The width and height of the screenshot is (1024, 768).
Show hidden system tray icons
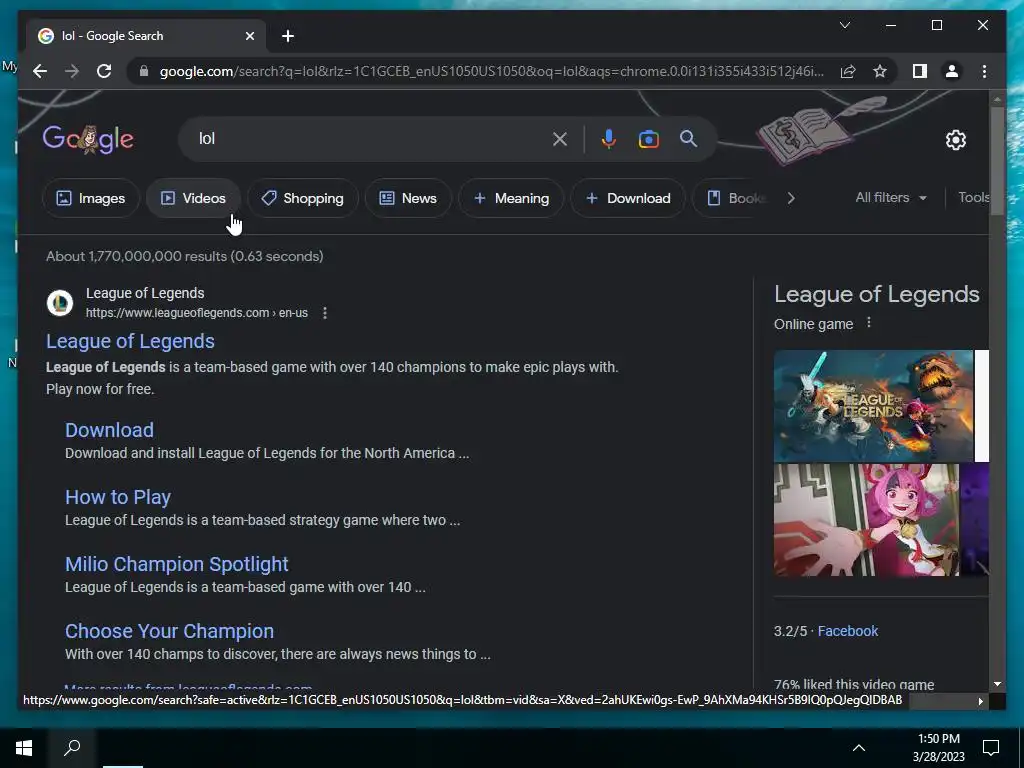859,748
